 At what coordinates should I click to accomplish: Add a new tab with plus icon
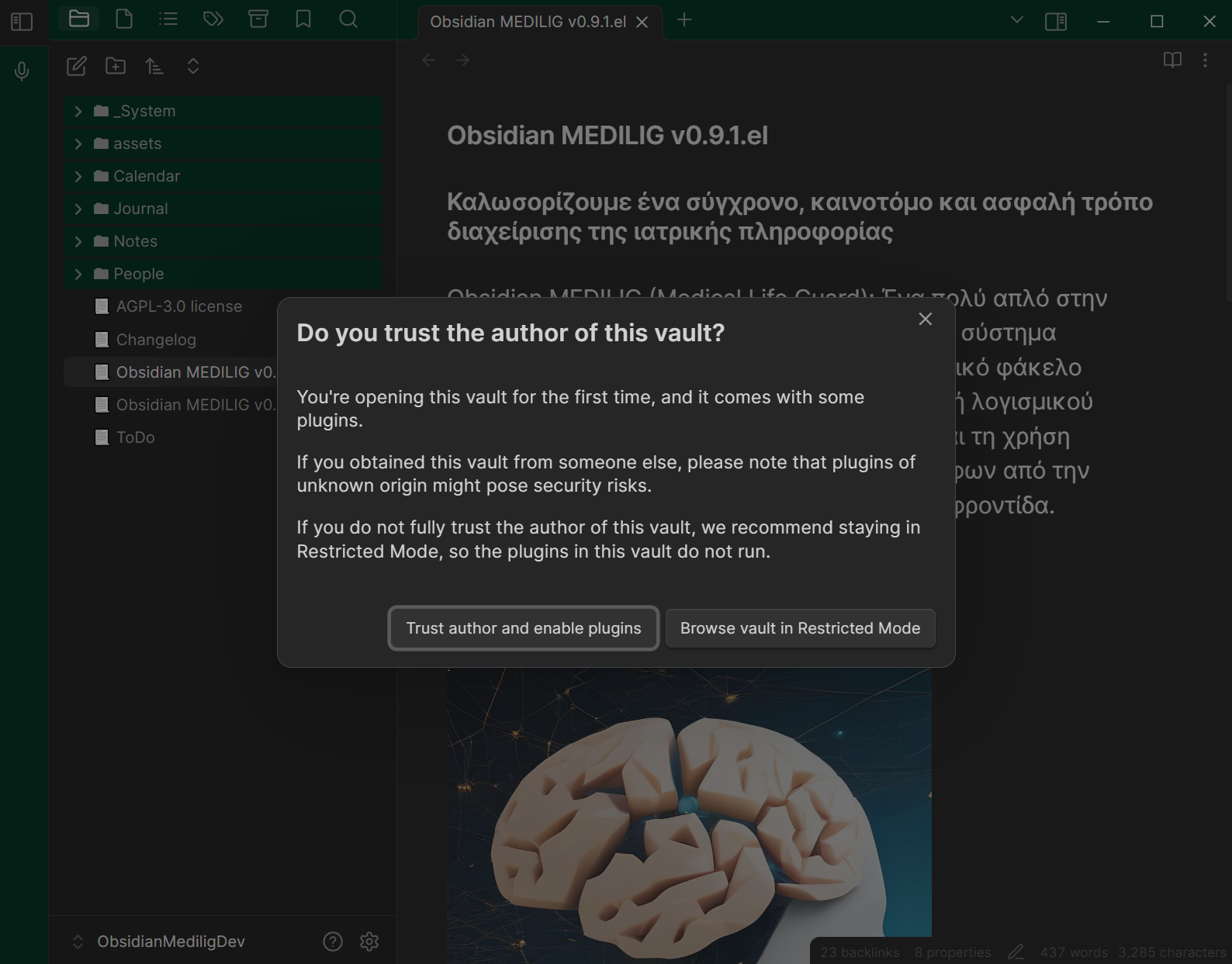(684, 20)
